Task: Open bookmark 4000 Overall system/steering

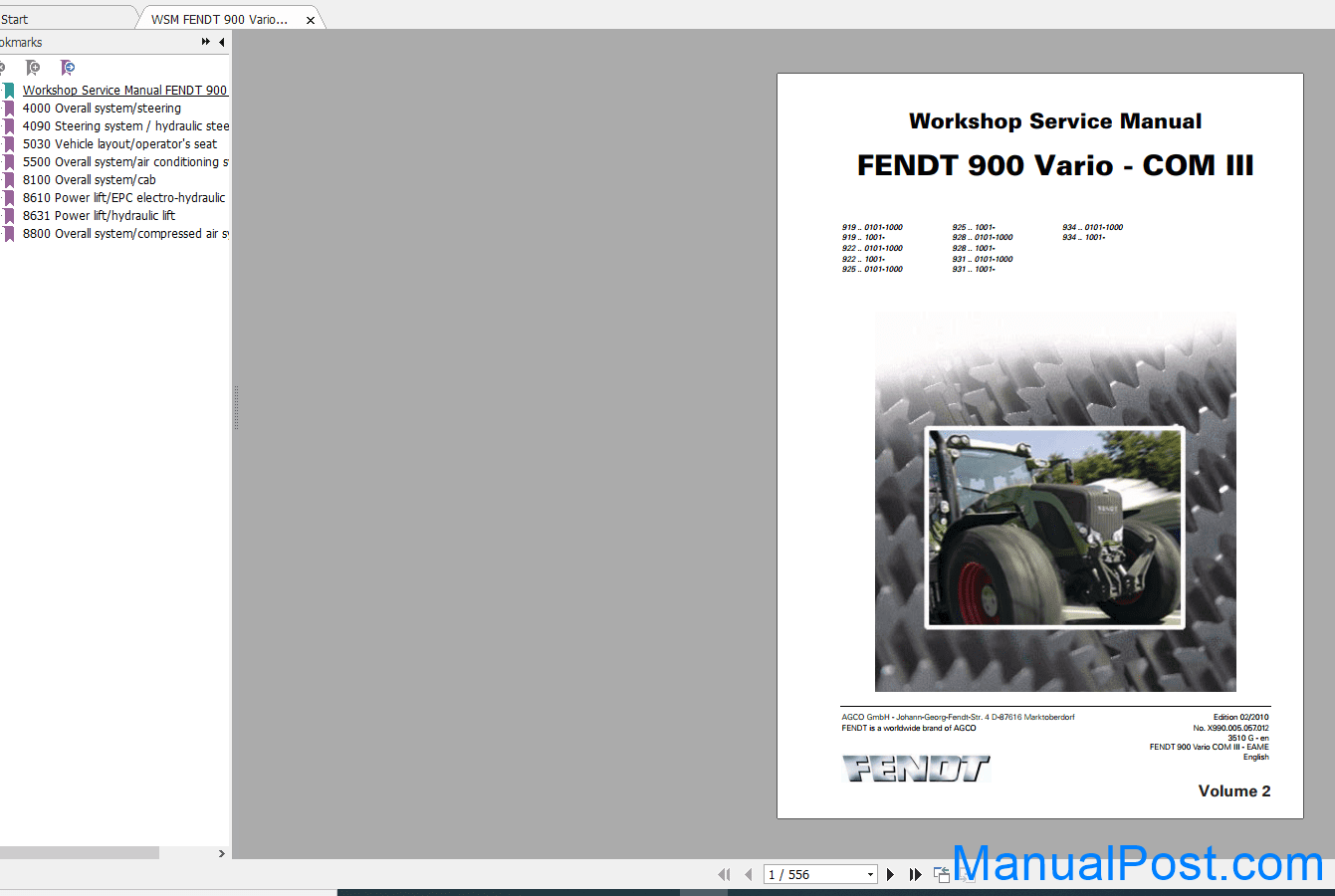Action: pos(102,109)
